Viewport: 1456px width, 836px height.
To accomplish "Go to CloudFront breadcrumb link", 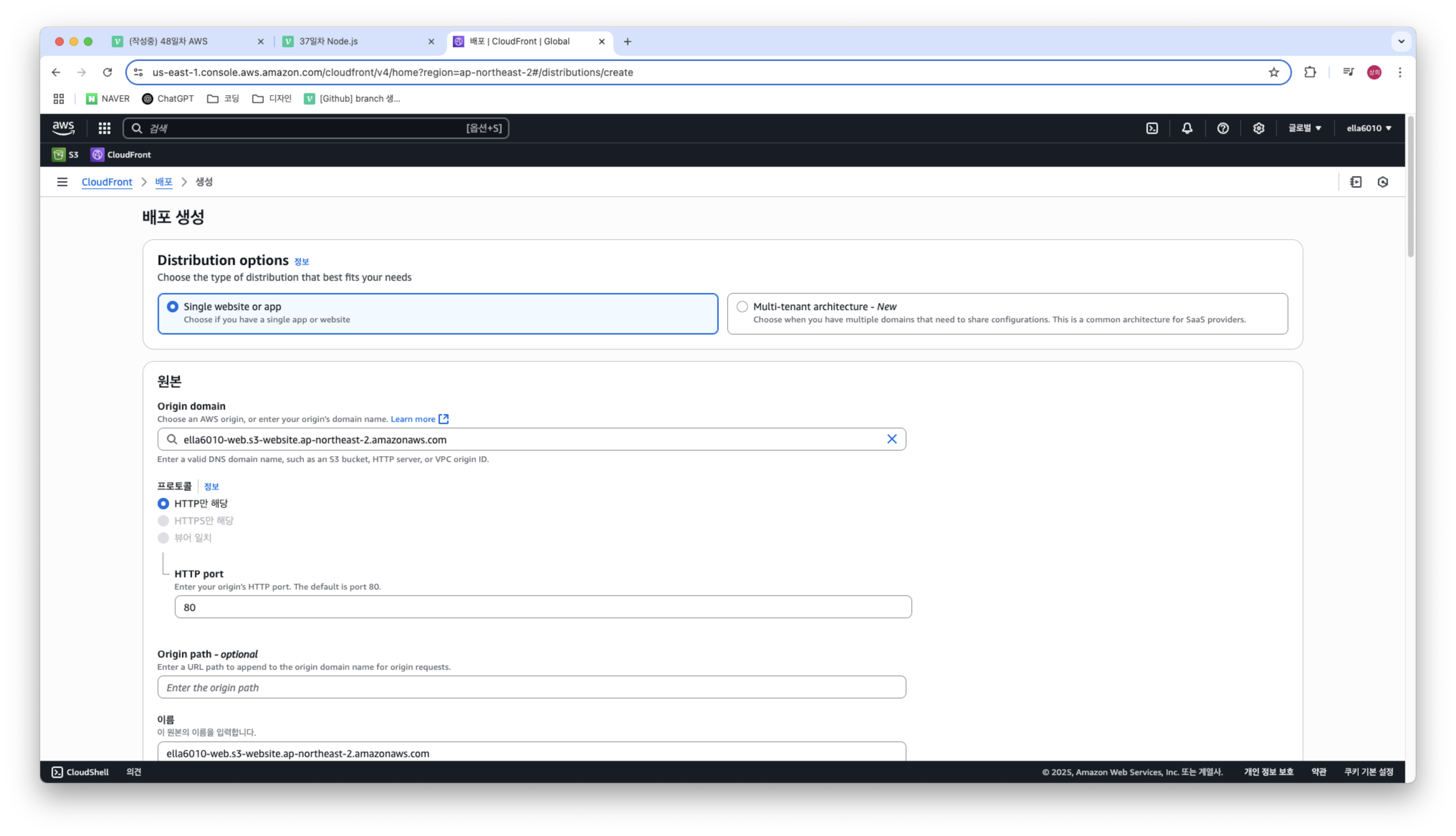I will (x=107, y=182).
